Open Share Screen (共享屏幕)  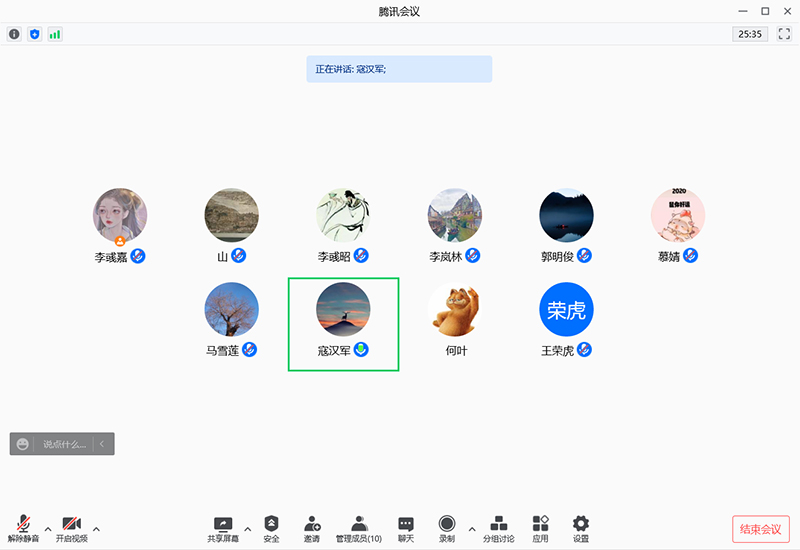click(223, 528)
